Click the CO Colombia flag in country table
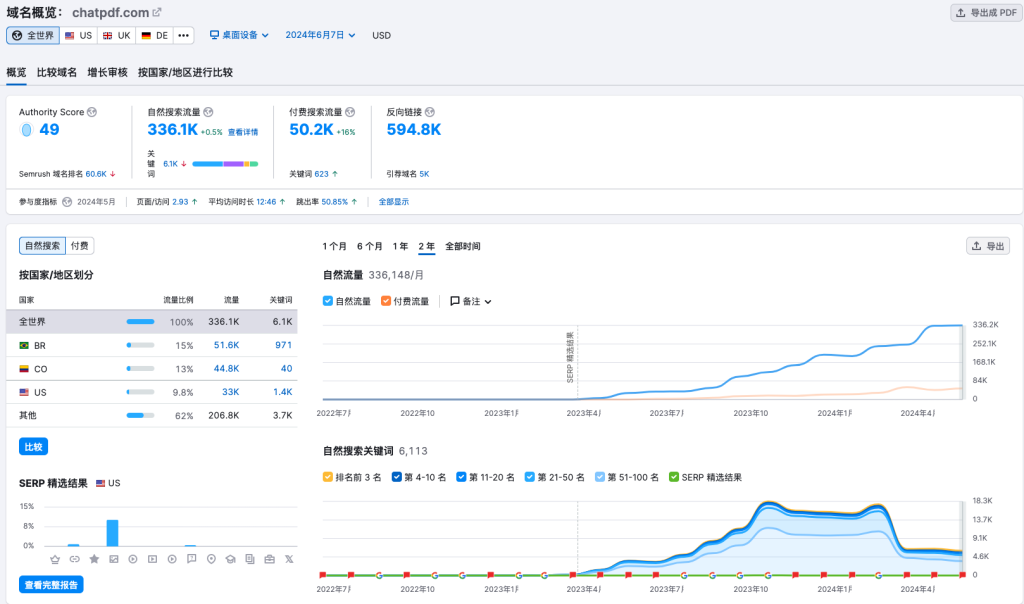The width and height of the screenshot is (1024, 604). point(24,369)
